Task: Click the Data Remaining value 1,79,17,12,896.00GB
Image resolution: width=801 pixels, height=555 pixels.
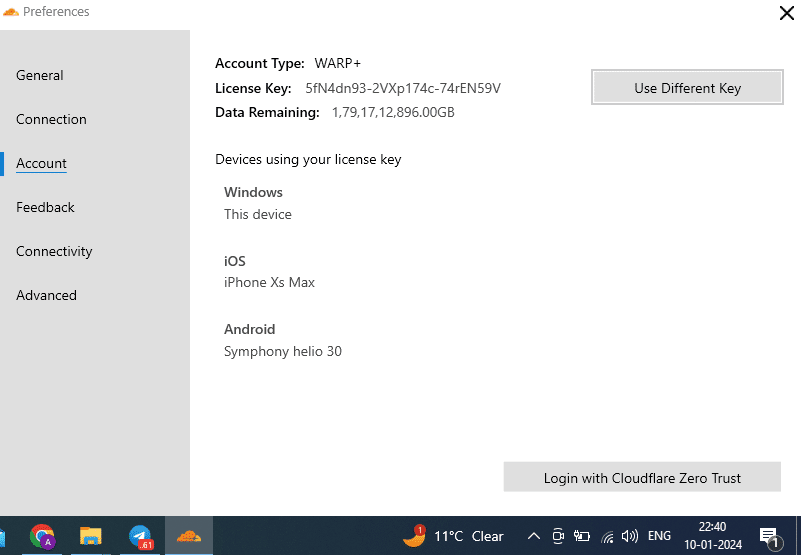Action: [393, 112]
